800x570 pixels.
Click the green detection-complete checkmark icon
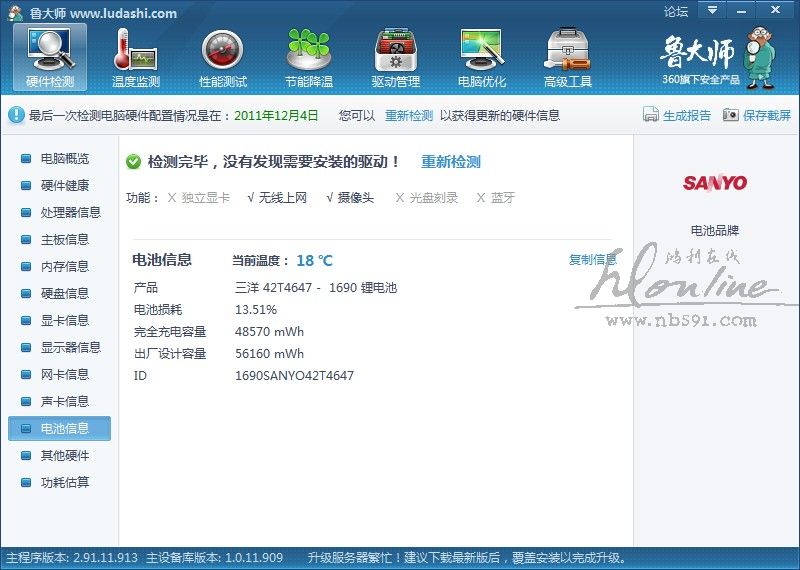pyautogui.click(x=133, y=162)
